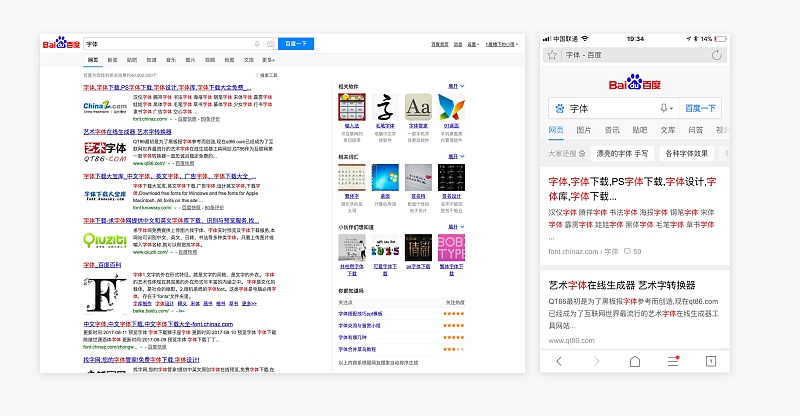Image resolution: width=800 pixels, height=416 pixels.
Task: Open the user account dropdown in desktop header
Action: pos(502,44)
